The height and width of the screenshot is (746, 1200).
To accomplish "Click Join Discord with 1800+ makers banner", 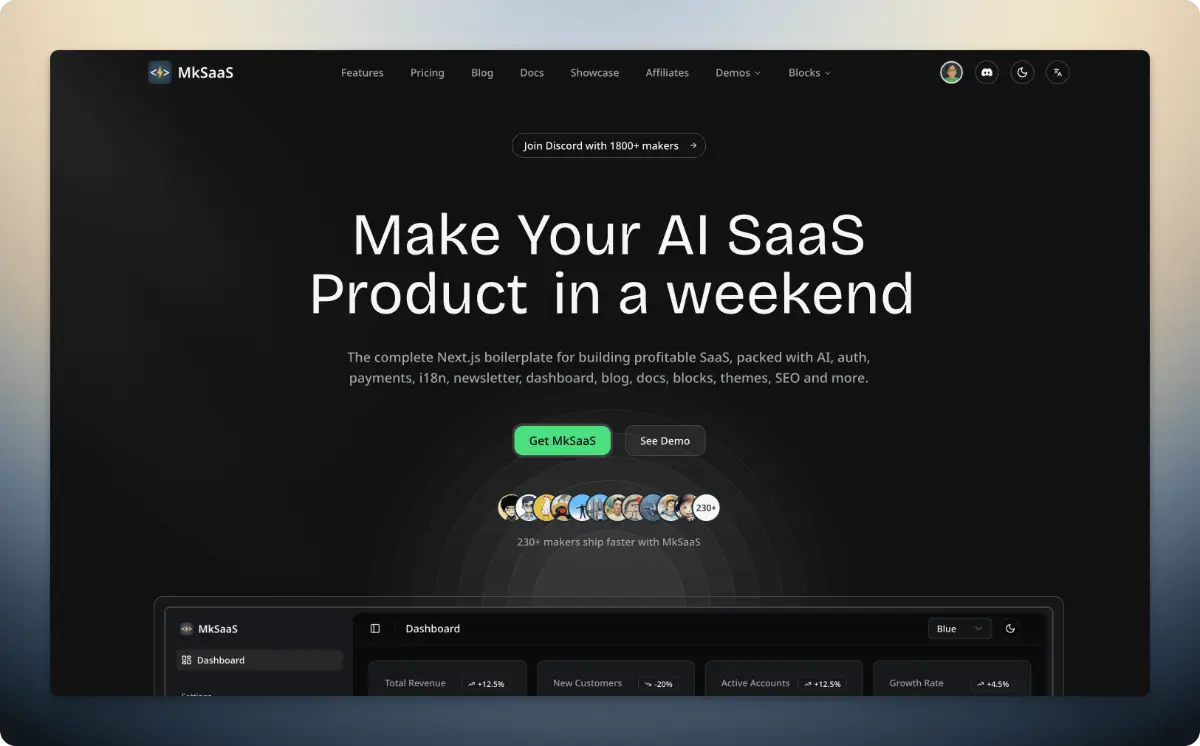I will point(609,146).
